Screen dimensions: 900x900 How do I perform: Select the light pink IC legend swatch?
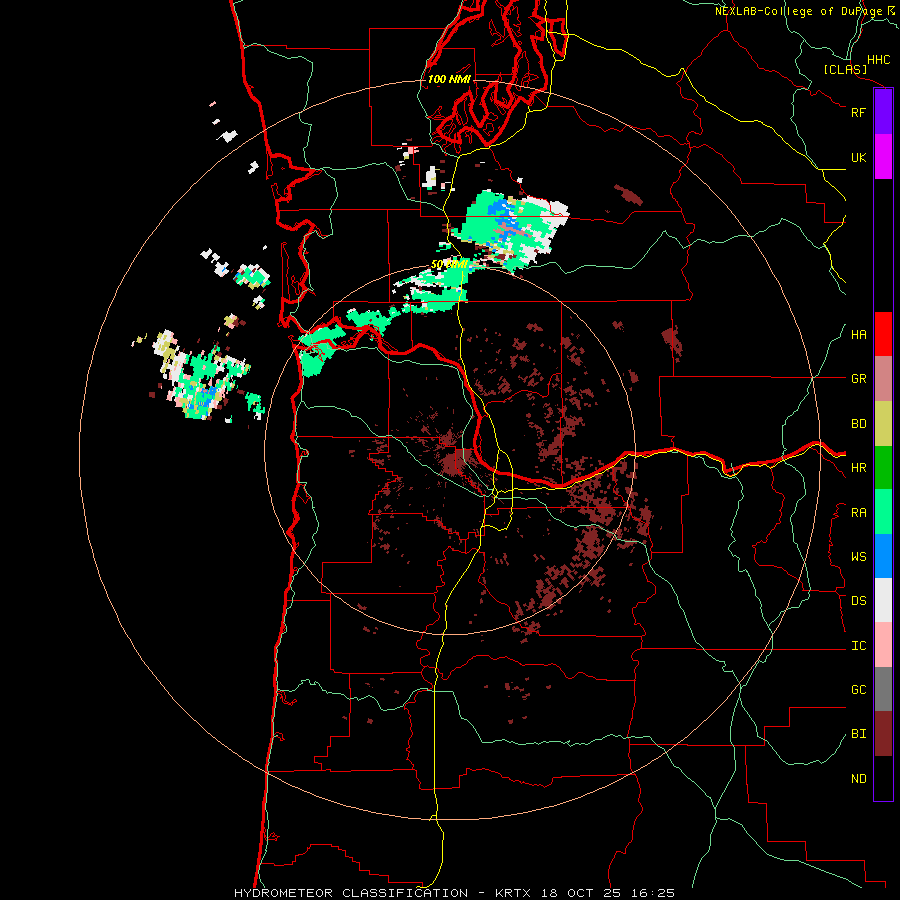883,645
